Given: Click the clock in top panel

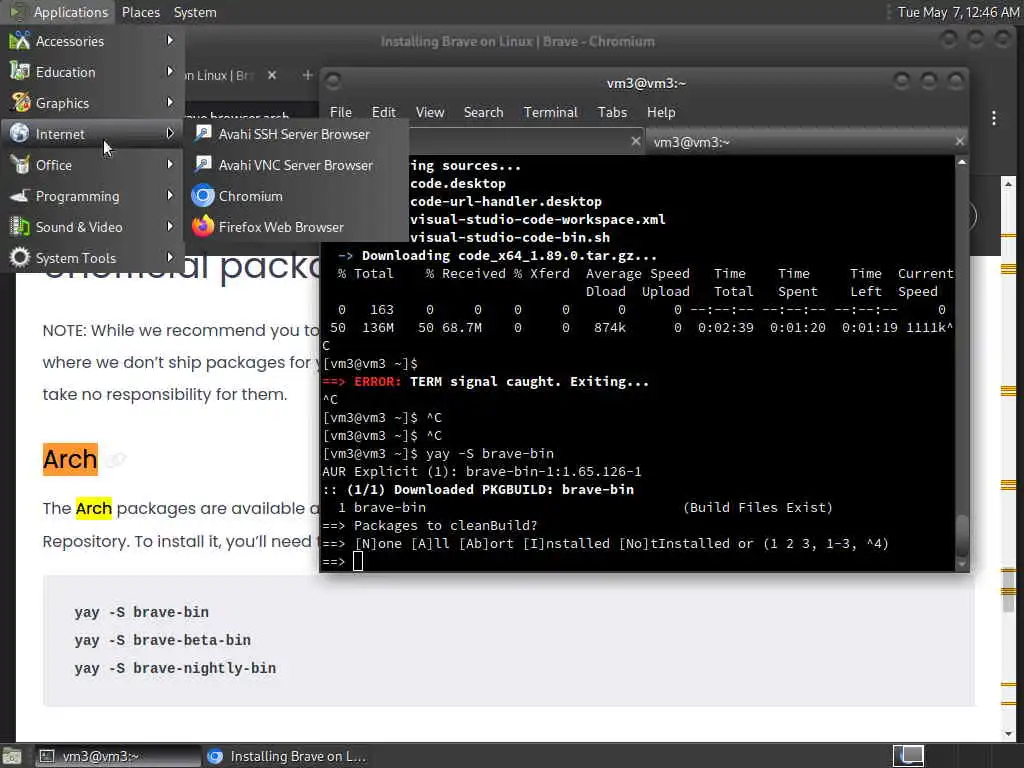Looking at the screenshot, I should point(957,12).
